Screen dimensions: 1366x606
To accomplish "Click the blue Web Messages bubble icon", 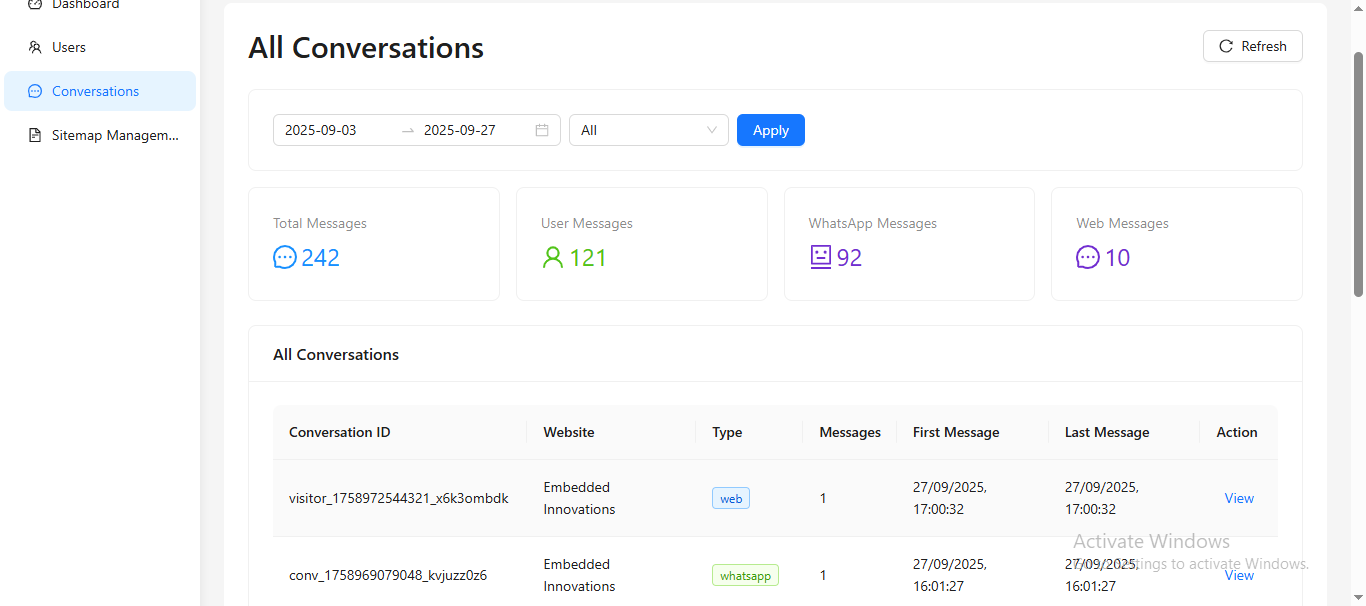I will 1087,257.
